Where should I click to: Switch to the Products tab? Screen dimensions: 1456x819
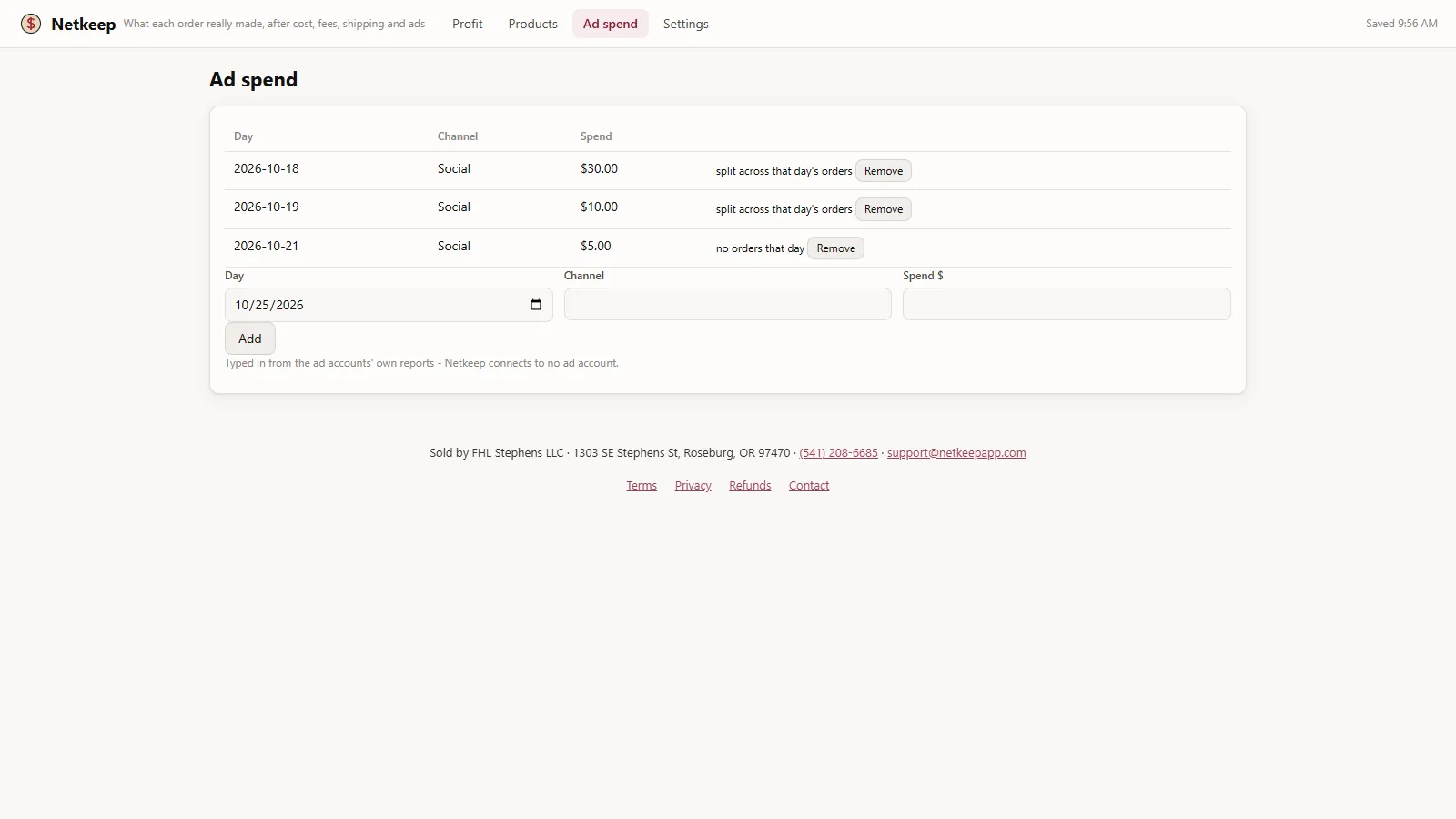(x=532, y=24)
